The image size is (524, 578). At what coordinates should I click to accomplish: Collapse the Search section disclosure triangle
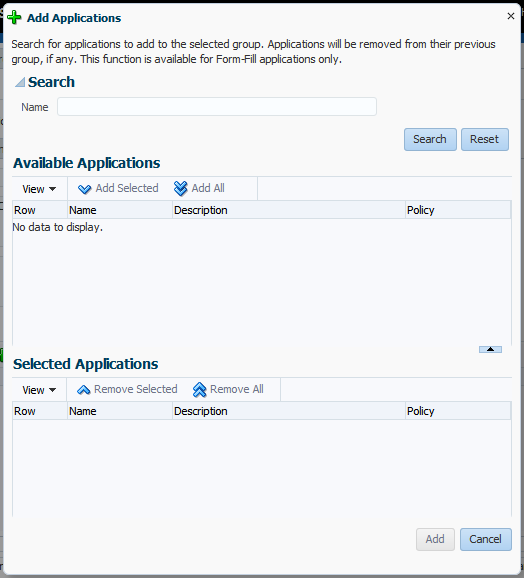point(20,82)
